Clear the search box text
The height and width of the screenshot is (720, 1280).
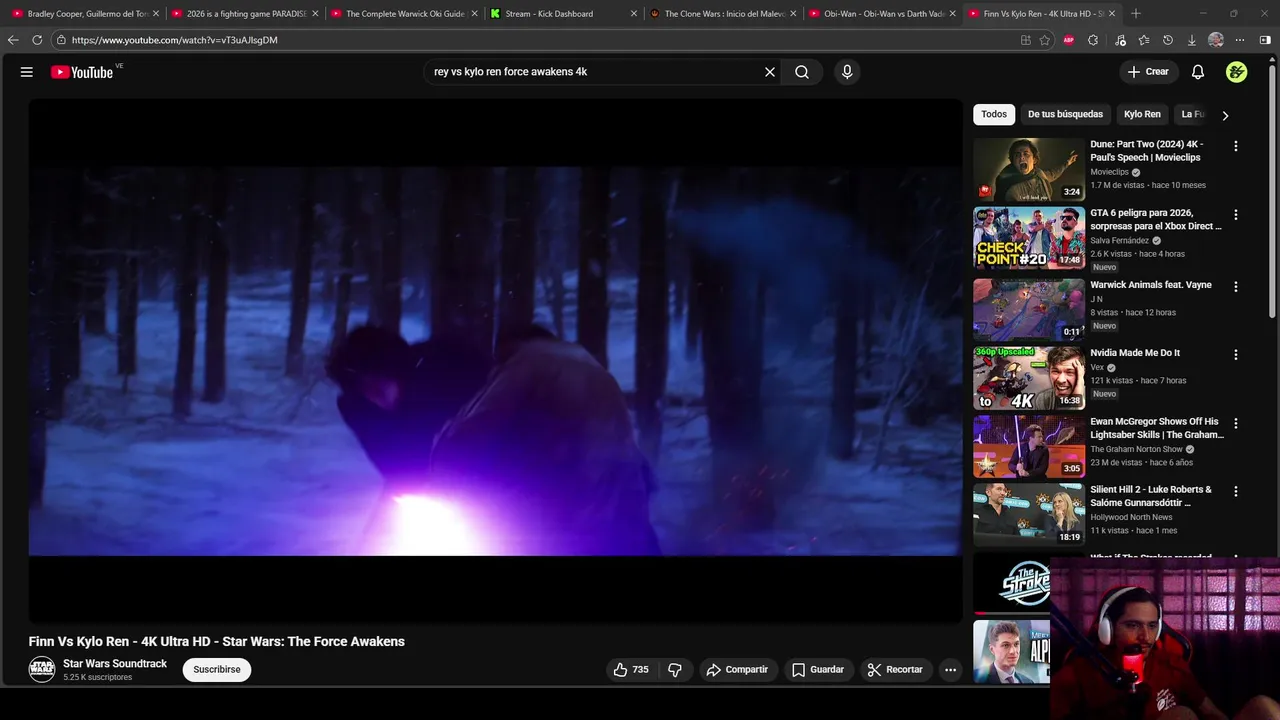[x=770, y=72]
